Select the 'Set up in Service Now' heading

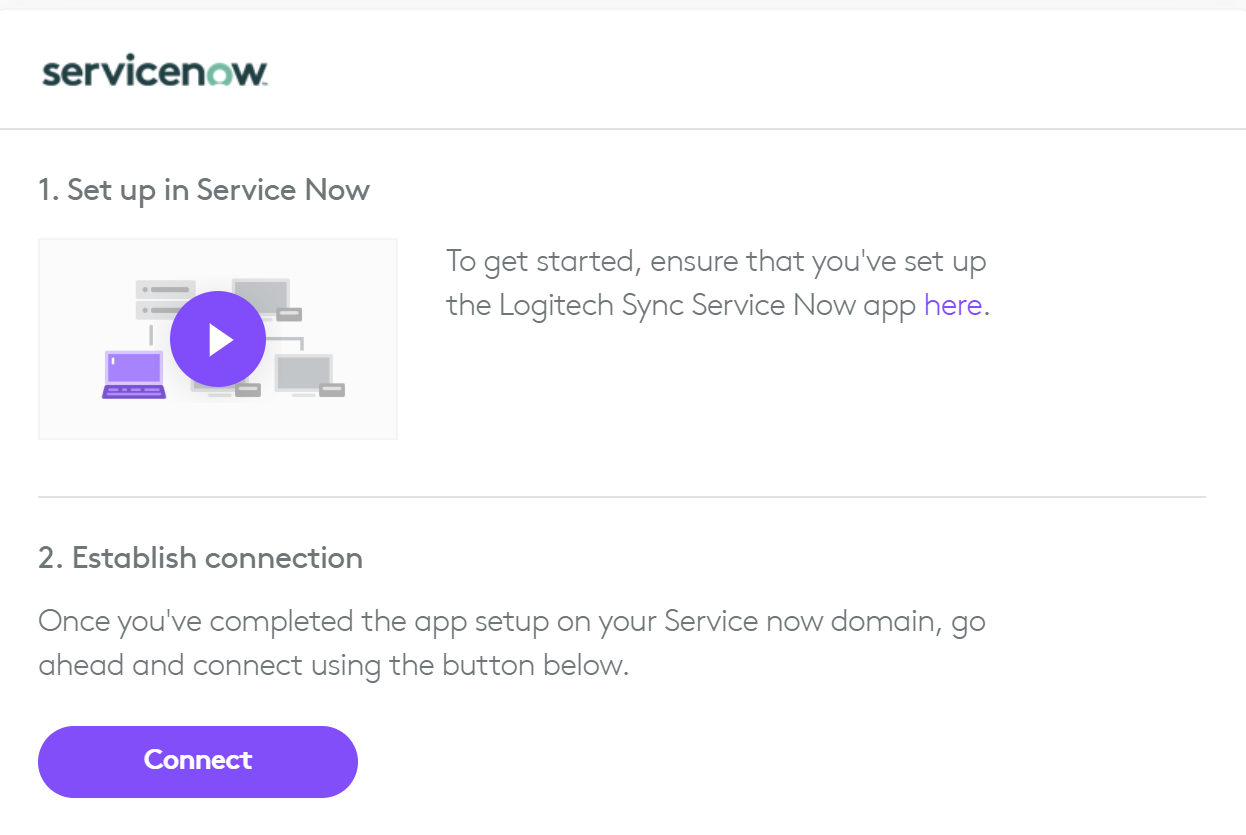click(x=204, y=190)
